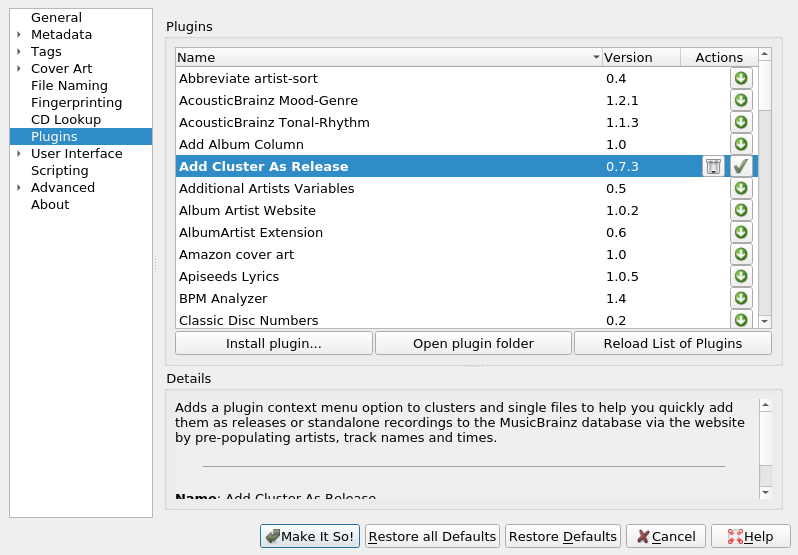The width and height of the screenshot is (798, 555).
Task: Click download icon for AcousticBrainz Mood-Genre
Action: pos(741,100)
